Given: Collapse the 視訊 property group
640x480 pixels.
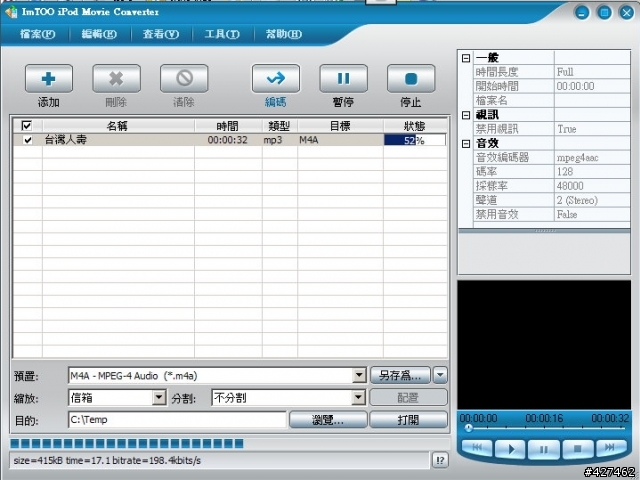Looking at the screenshot, I should [466, 115].
